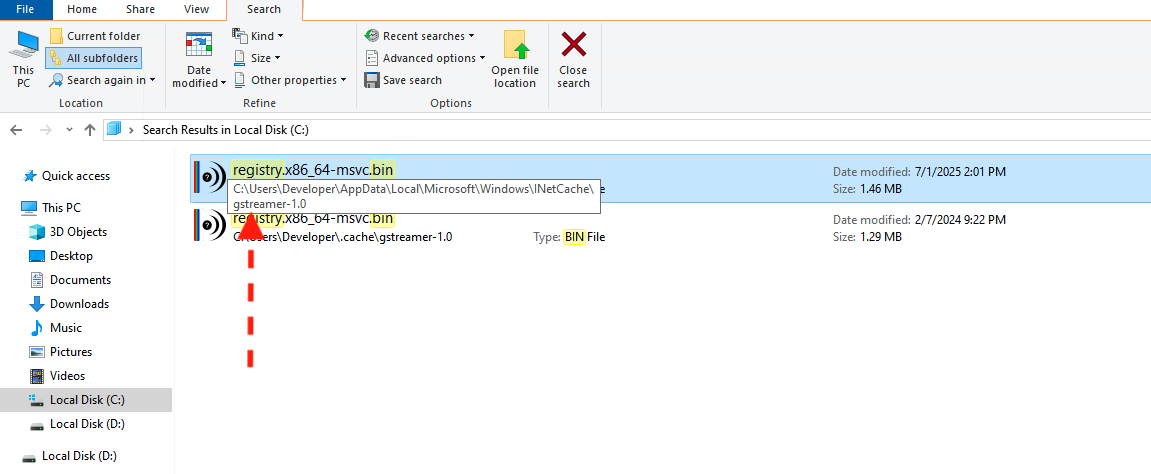Click file icon of the 1.46 MB result

tap(211, 178)
